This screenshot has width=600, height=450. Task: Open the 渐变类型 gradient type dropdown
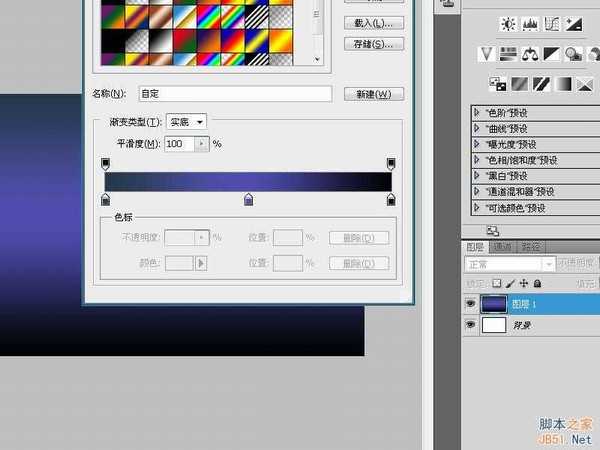pos(186,121)
